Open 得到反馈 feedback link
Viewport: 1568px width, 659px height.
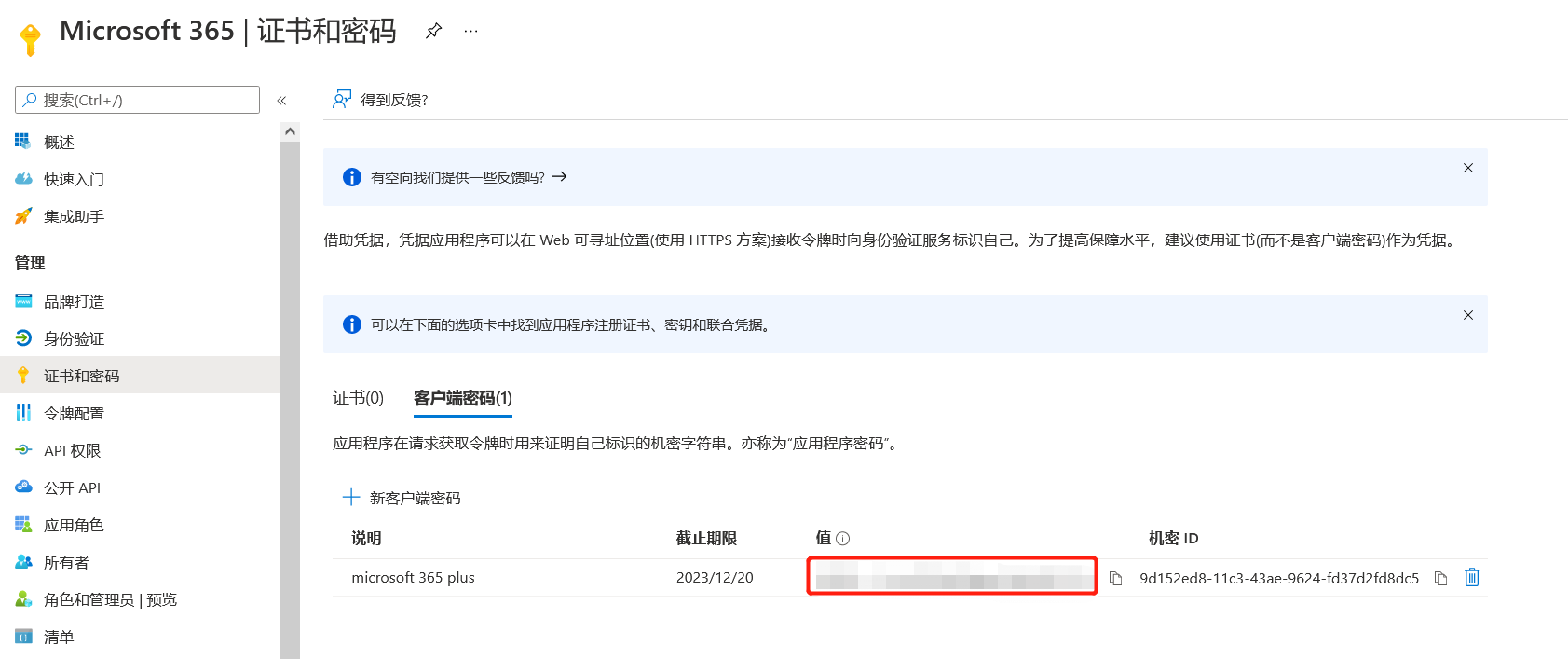click(381, 100)
